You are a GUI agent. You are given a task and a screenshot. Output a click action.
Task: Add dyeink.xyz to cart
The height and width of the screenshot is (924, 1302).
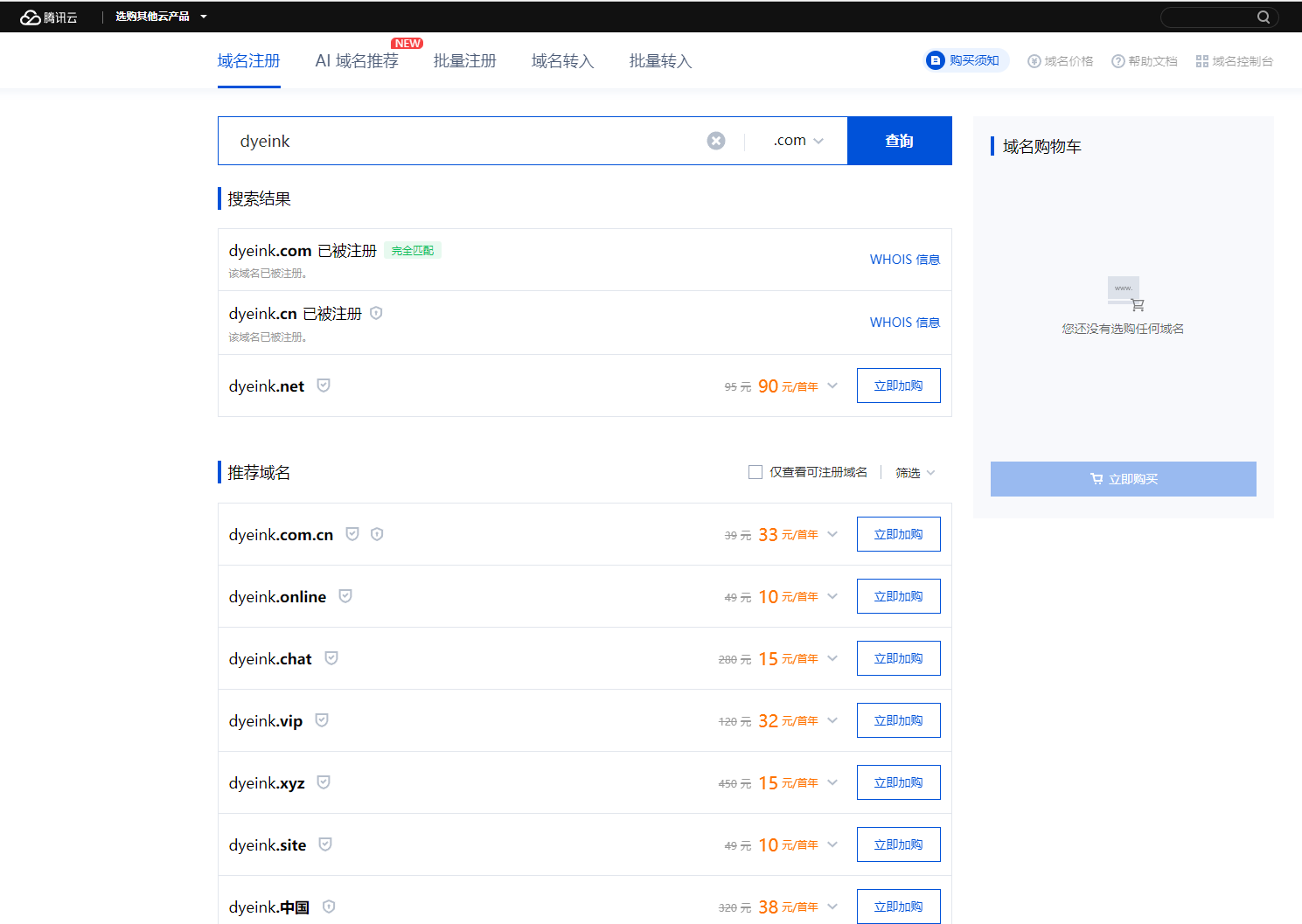pos(898,782)
